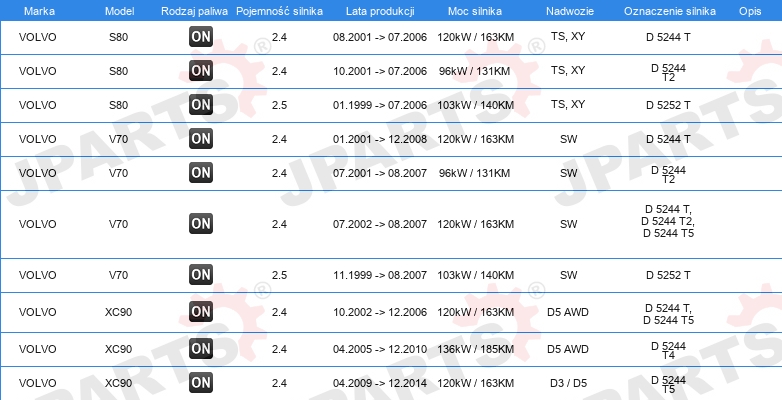Click the D3 / D5 body cell
782x400 pixels.
click(568, 384)
